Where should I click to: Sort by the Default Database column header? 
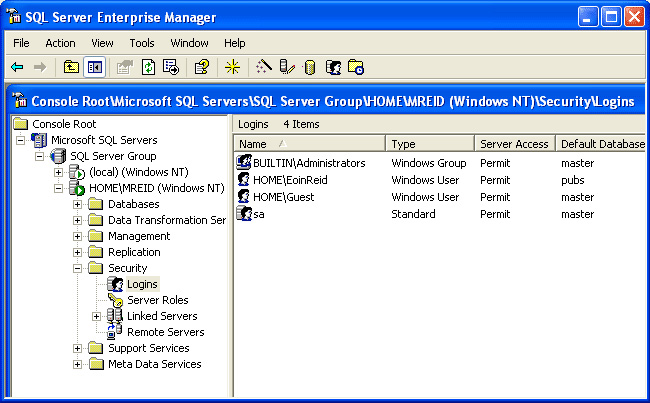point(601,144)
